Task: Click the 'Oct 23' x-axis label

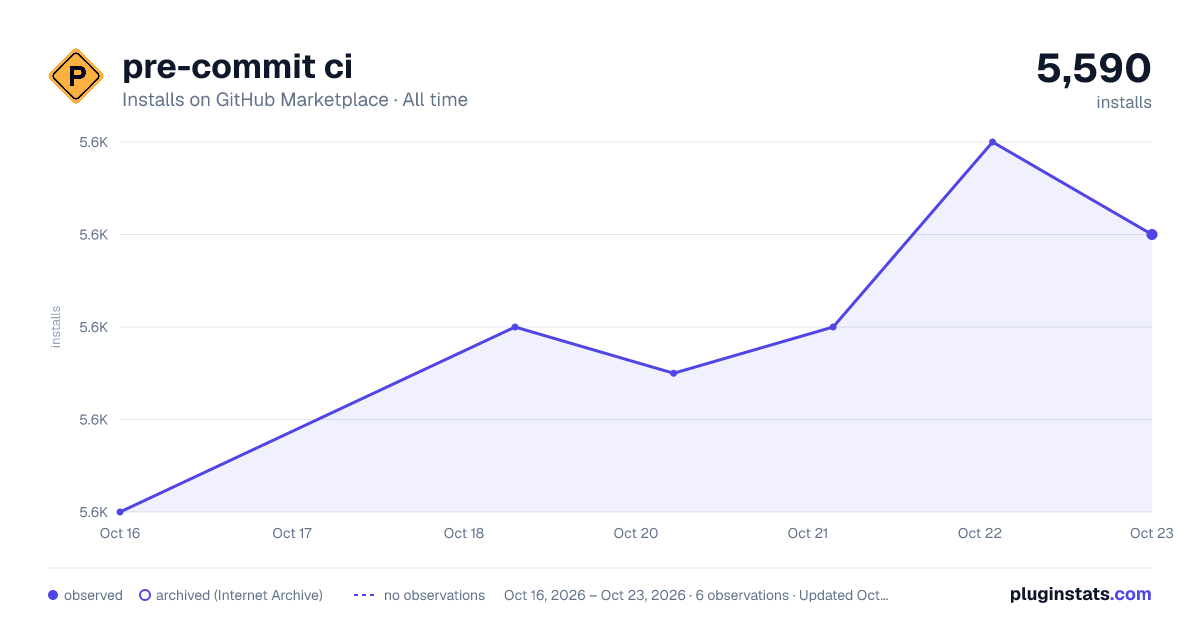Action: tap(1152, 534)
